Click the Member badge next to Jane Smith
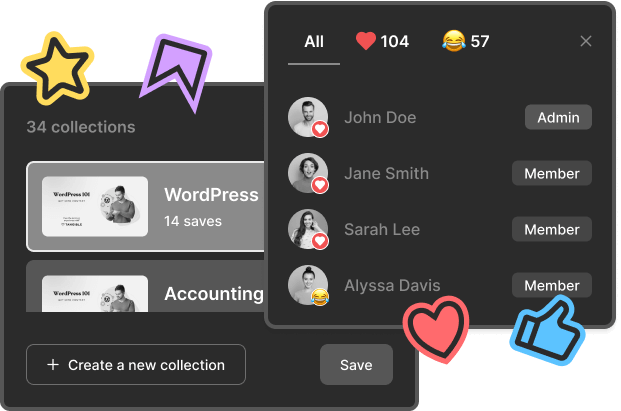This screenshot has width=621, height=411. (x=552, y=173)
